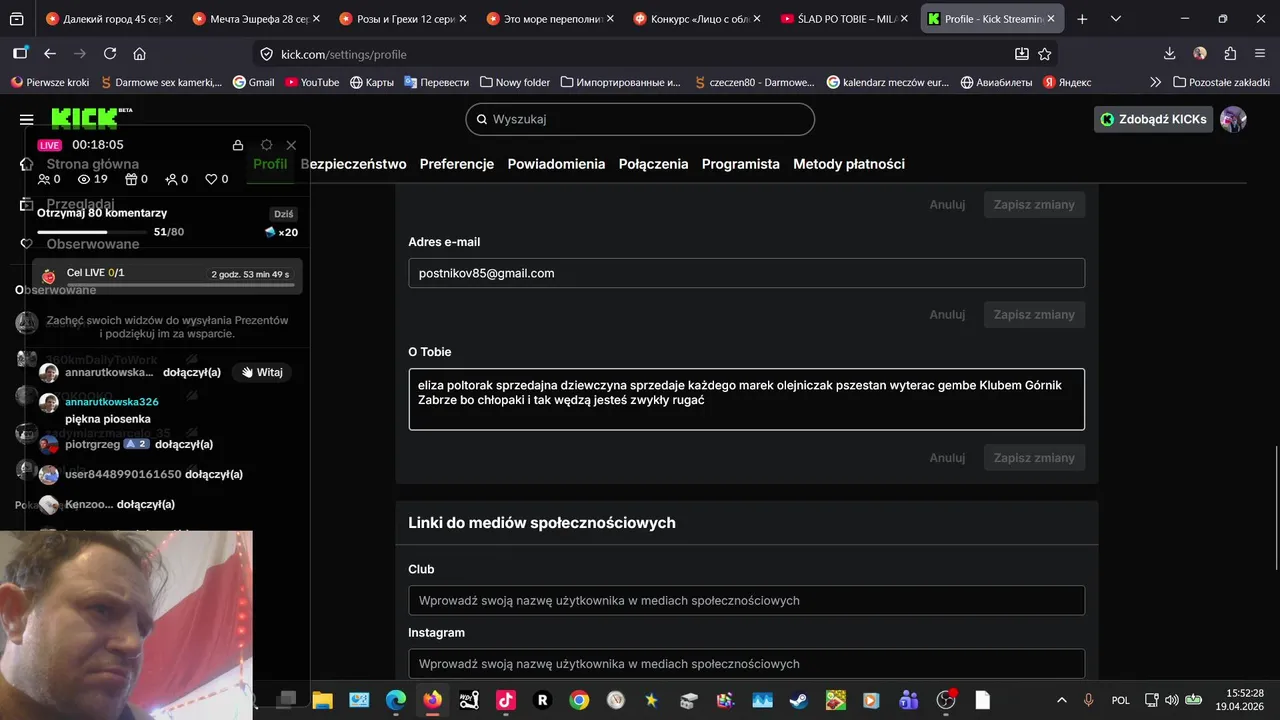The image size is (1280, 720).
Task: Open the Powiadomienia settings tab
Action: pyautogui.click(x=556, y=164)
